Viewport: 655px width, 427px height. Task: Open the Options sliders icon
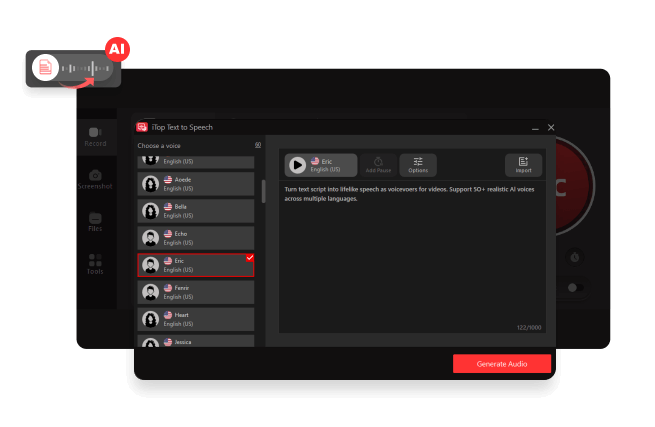click(418, 161)
